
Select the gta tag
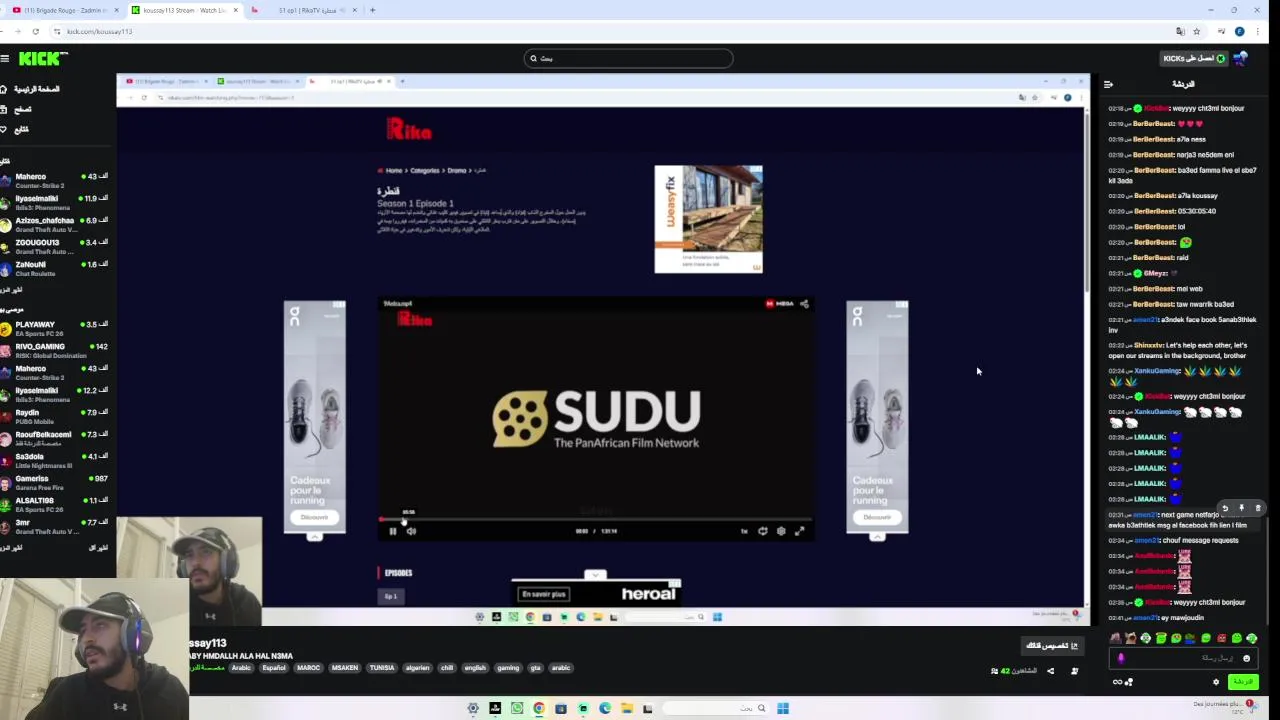tap(535, 668)
